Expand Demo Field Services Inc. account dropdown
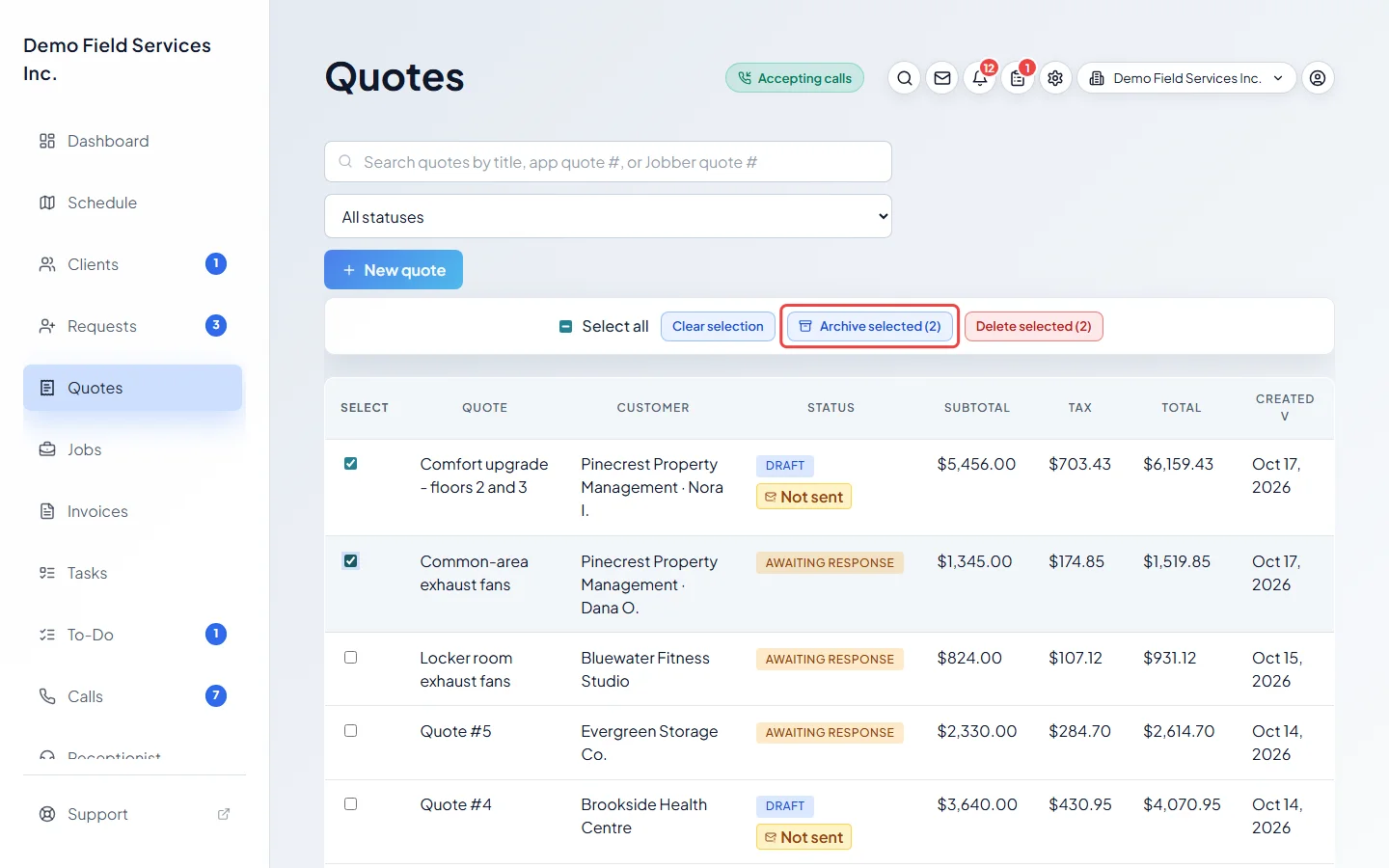 click(x=1188, y=78)
